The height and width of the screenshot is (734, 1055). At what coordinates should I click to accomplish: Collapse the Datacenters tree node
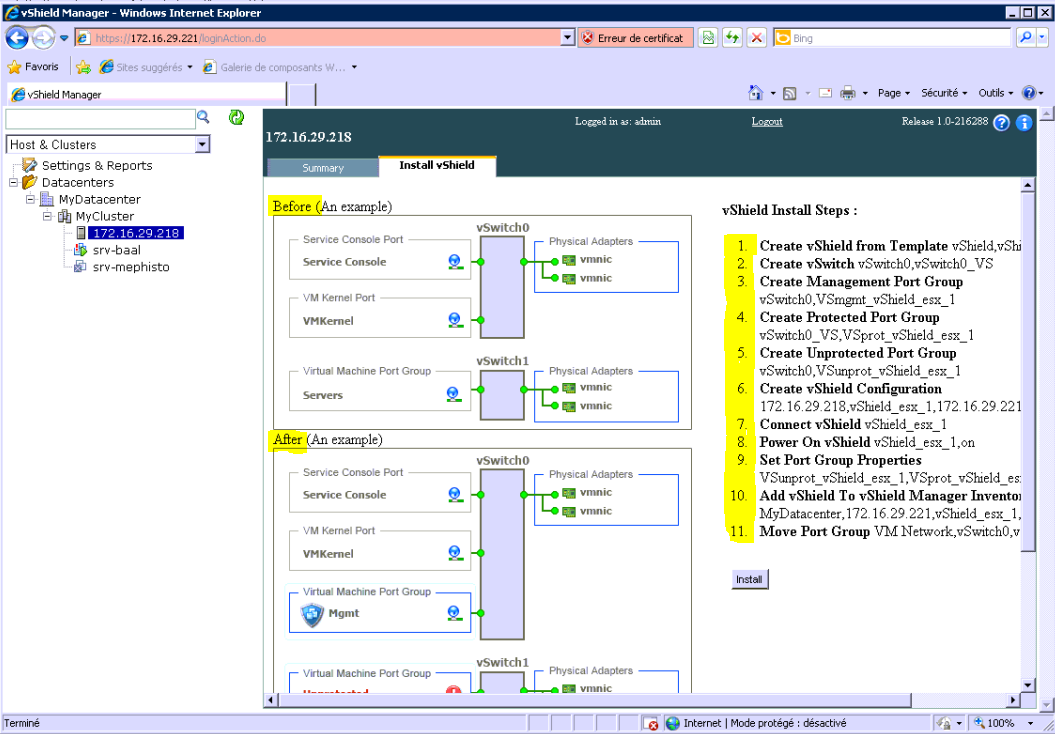[13, 183]
